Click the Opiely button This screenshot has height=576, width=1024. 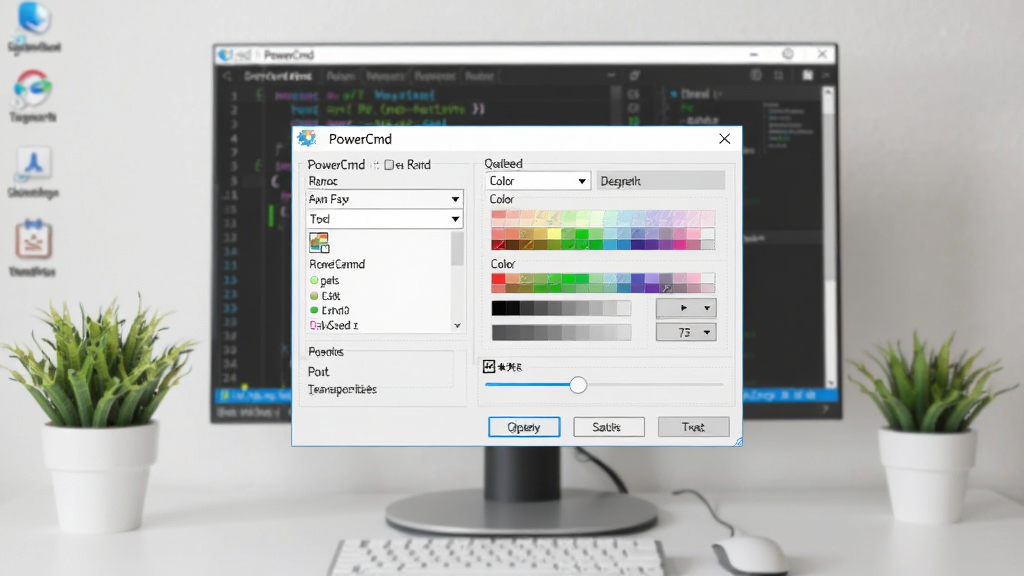point(524,427)
